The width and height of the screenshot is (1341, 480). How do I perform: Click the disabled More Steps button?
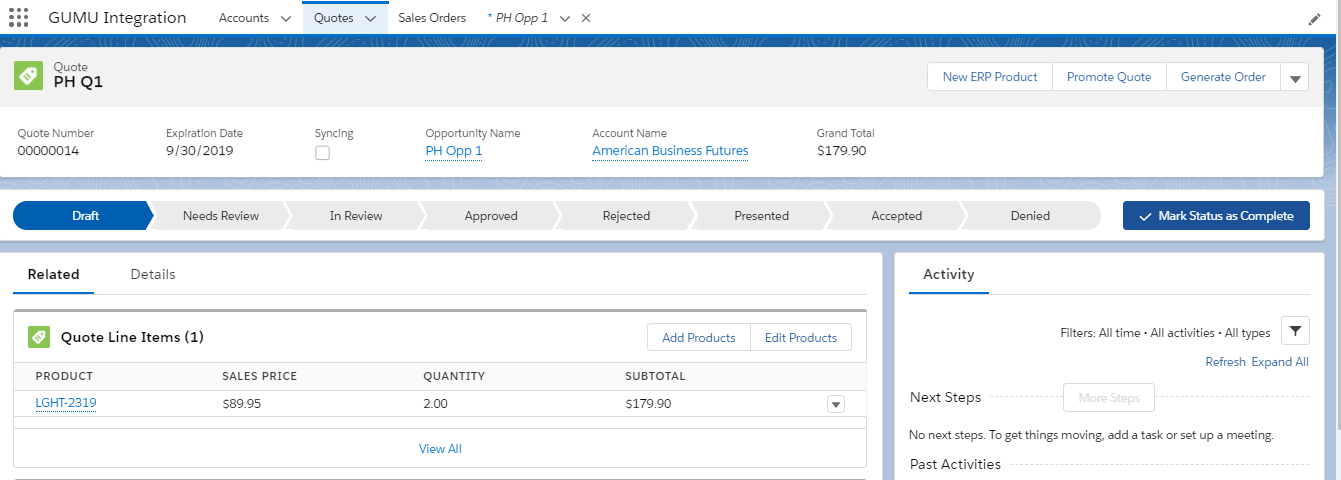[1109, 397]
